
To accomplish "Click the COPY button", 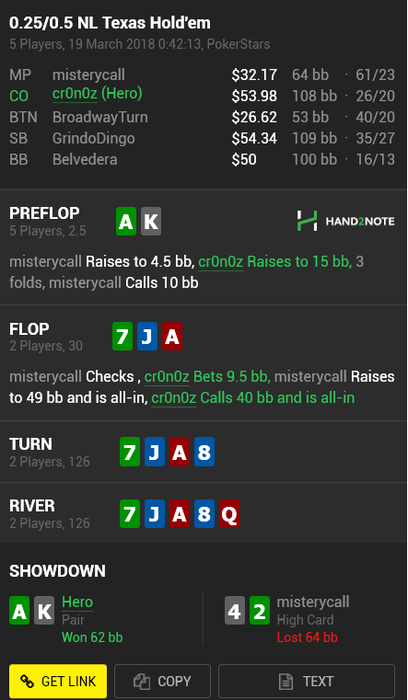I will (x=162, y=681).
